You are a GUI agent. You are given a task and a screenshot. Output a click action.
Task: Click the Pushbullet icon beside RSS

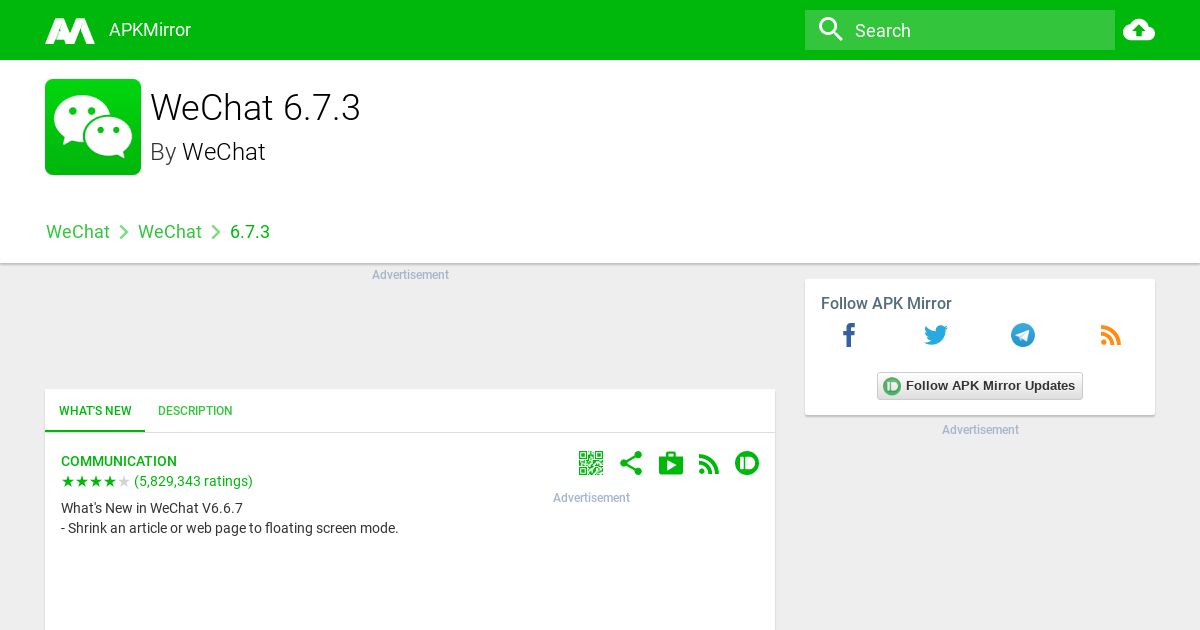pyautogui.click(x=747, y=463)
